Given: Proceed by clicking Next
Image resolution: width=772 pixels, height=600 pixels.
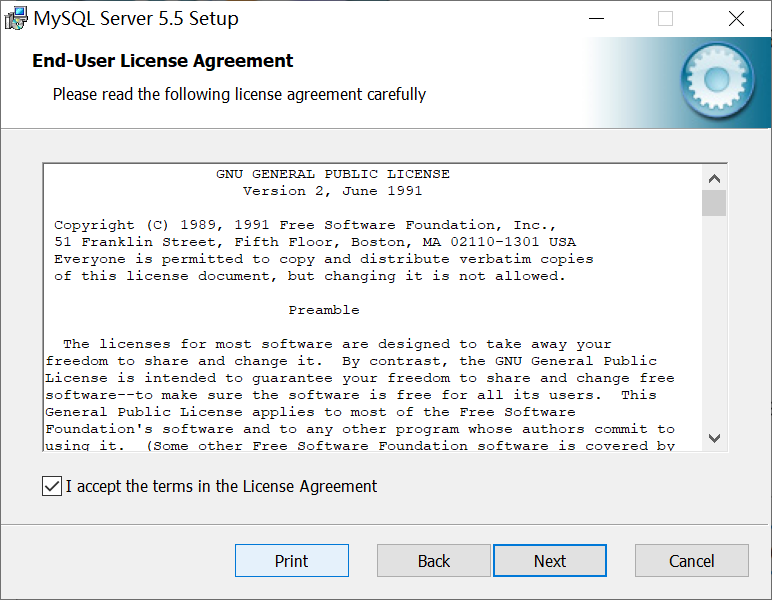Looking at the screenshot, I should coord(550,561).
